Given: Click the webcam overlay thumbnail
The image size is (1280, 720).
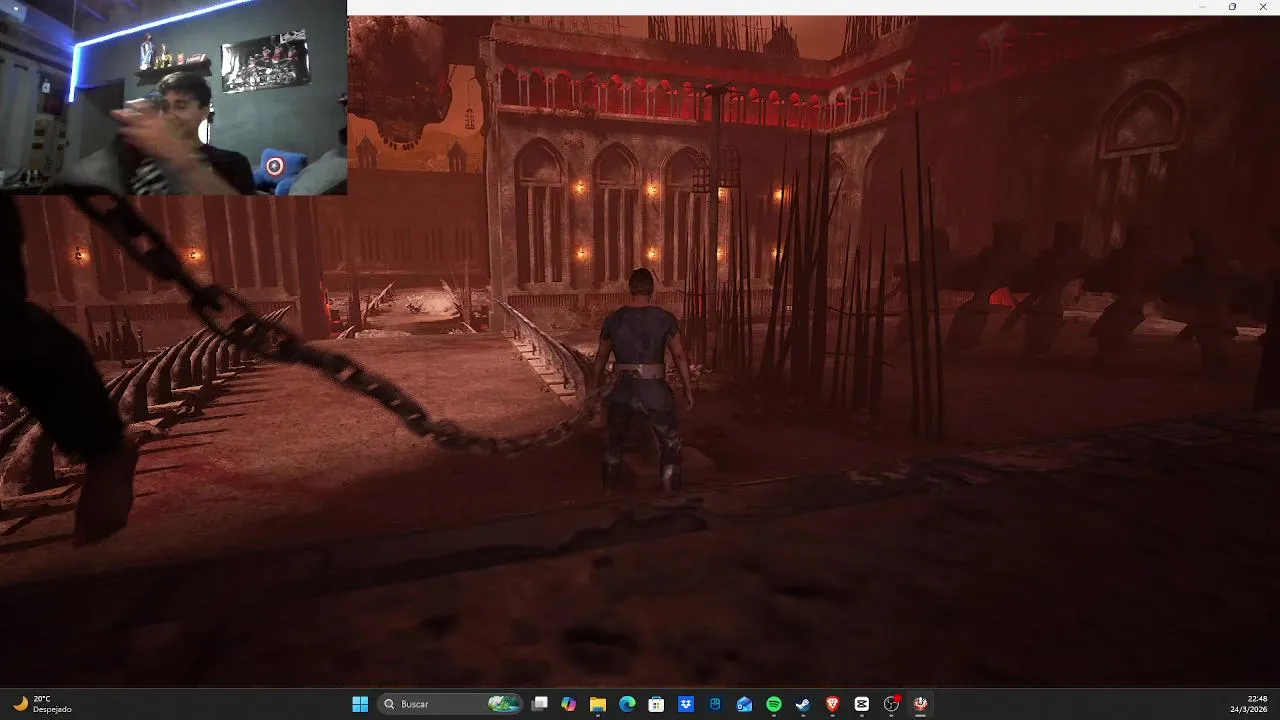Looking at the screenshot, I should pyautogui.click(x=173, y=97).
